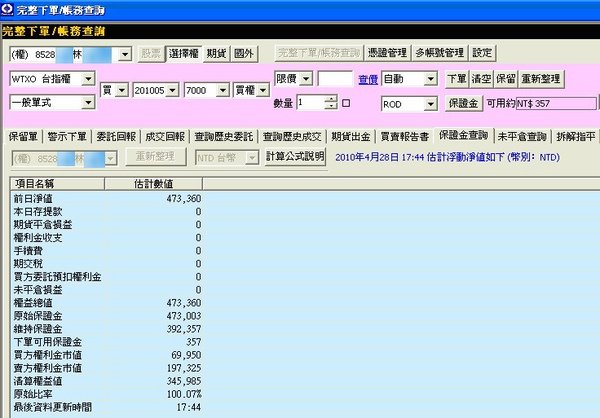Select the 買方權利金市值 row

pos(106,355)
